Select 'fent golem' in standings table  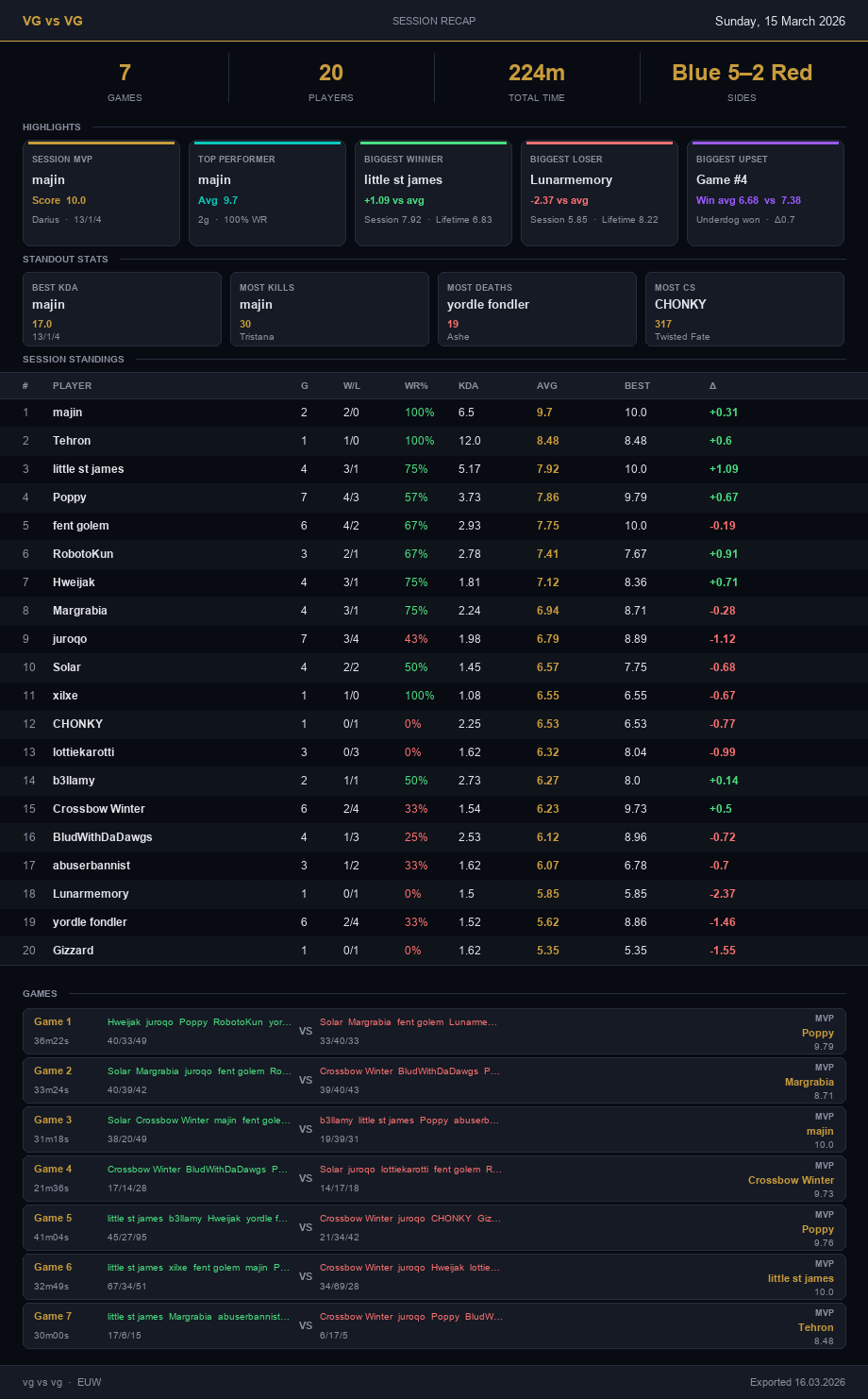click(80, 526)
